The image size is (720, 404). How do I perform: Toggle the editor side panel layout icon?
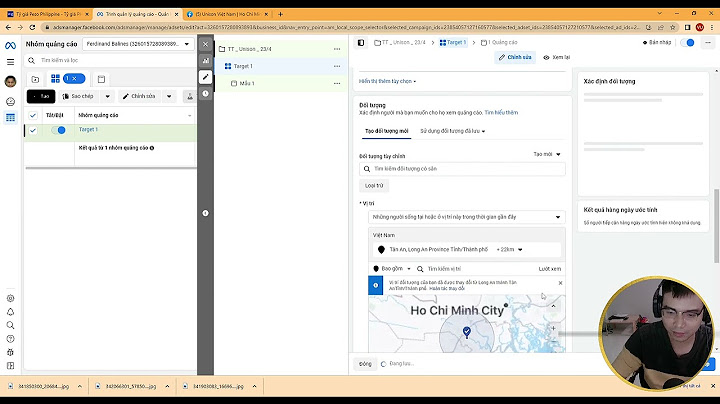361,43
